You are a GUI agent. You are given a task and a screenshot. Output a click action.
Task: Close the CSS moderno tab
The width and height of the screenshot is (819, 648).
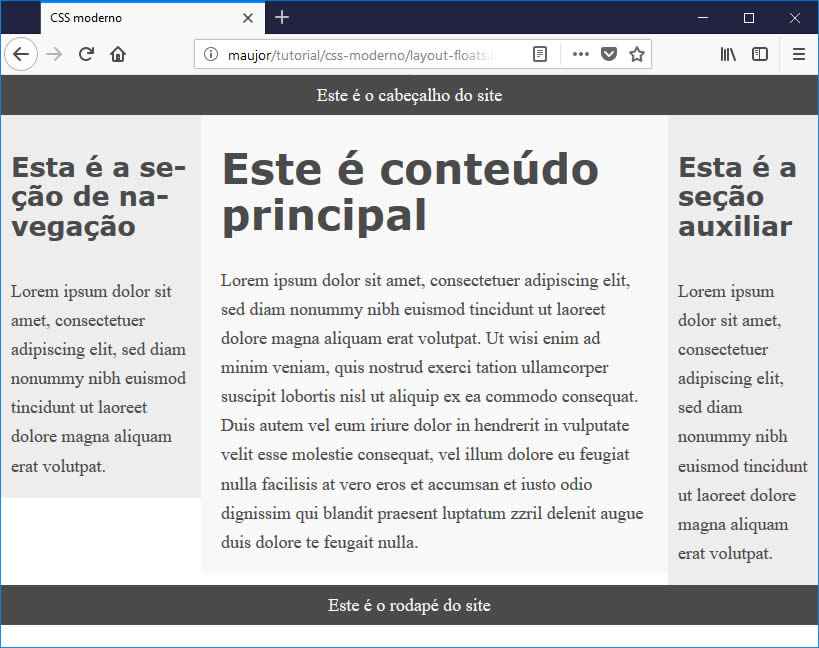pos(248,18)
